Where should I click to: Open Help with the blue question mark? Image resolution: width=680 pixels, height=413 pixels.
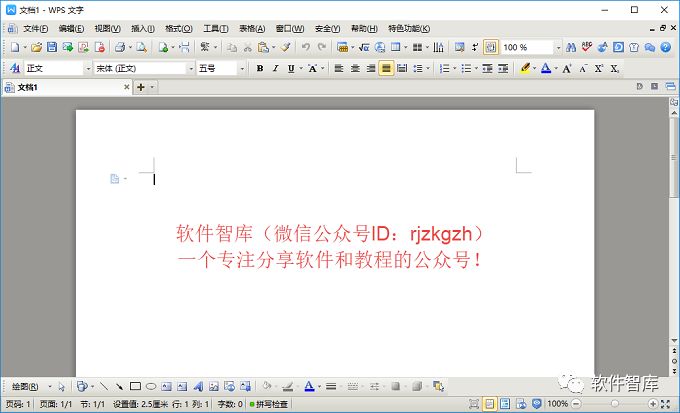pyautogui.click(x=666, y=47)
